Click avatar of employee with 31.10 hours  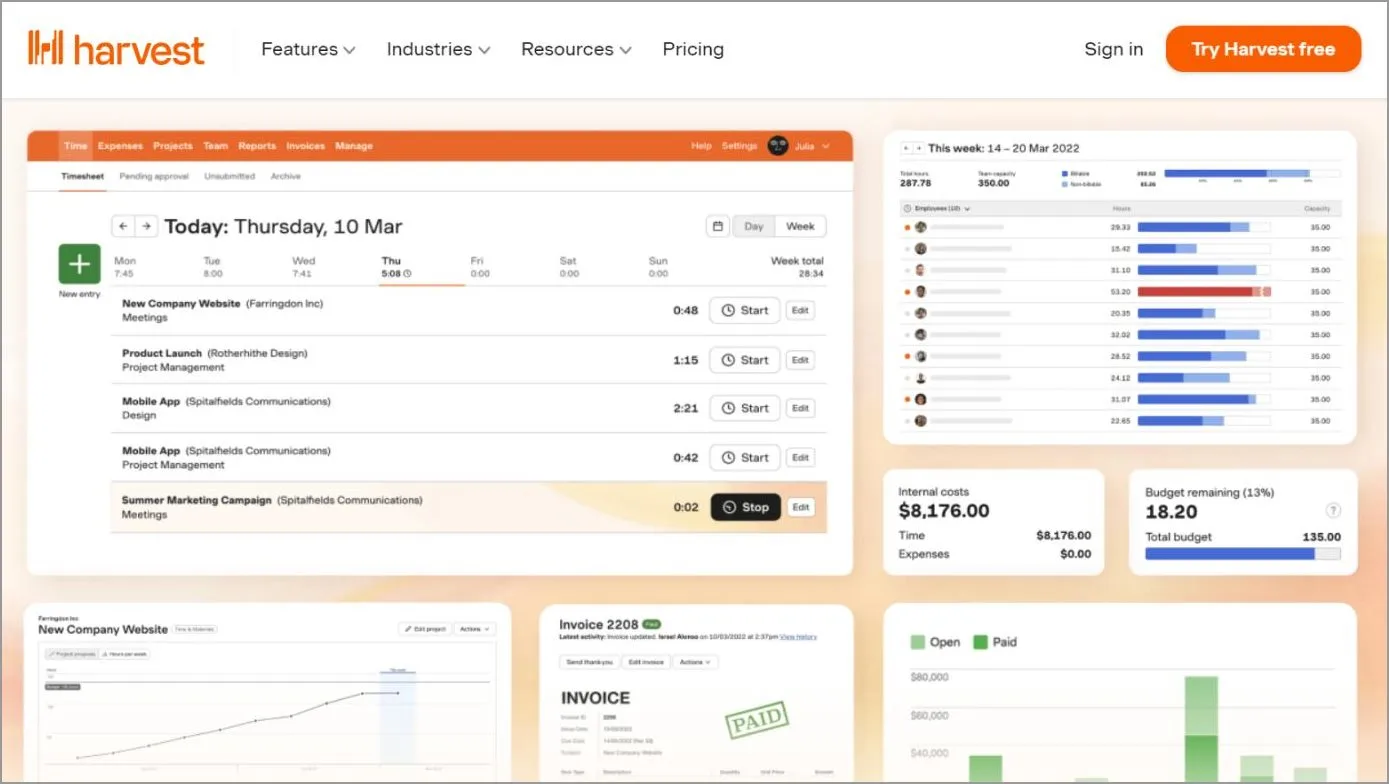(x=920, y=270)
